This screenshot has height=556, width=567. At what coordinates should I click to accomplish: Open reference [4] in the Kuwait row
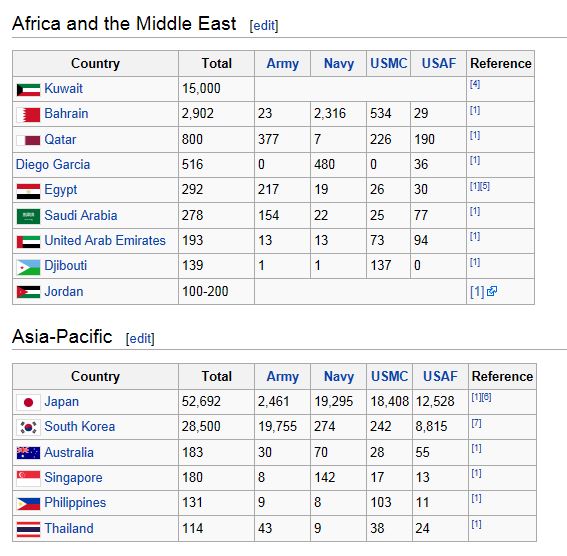coord(475,84)
